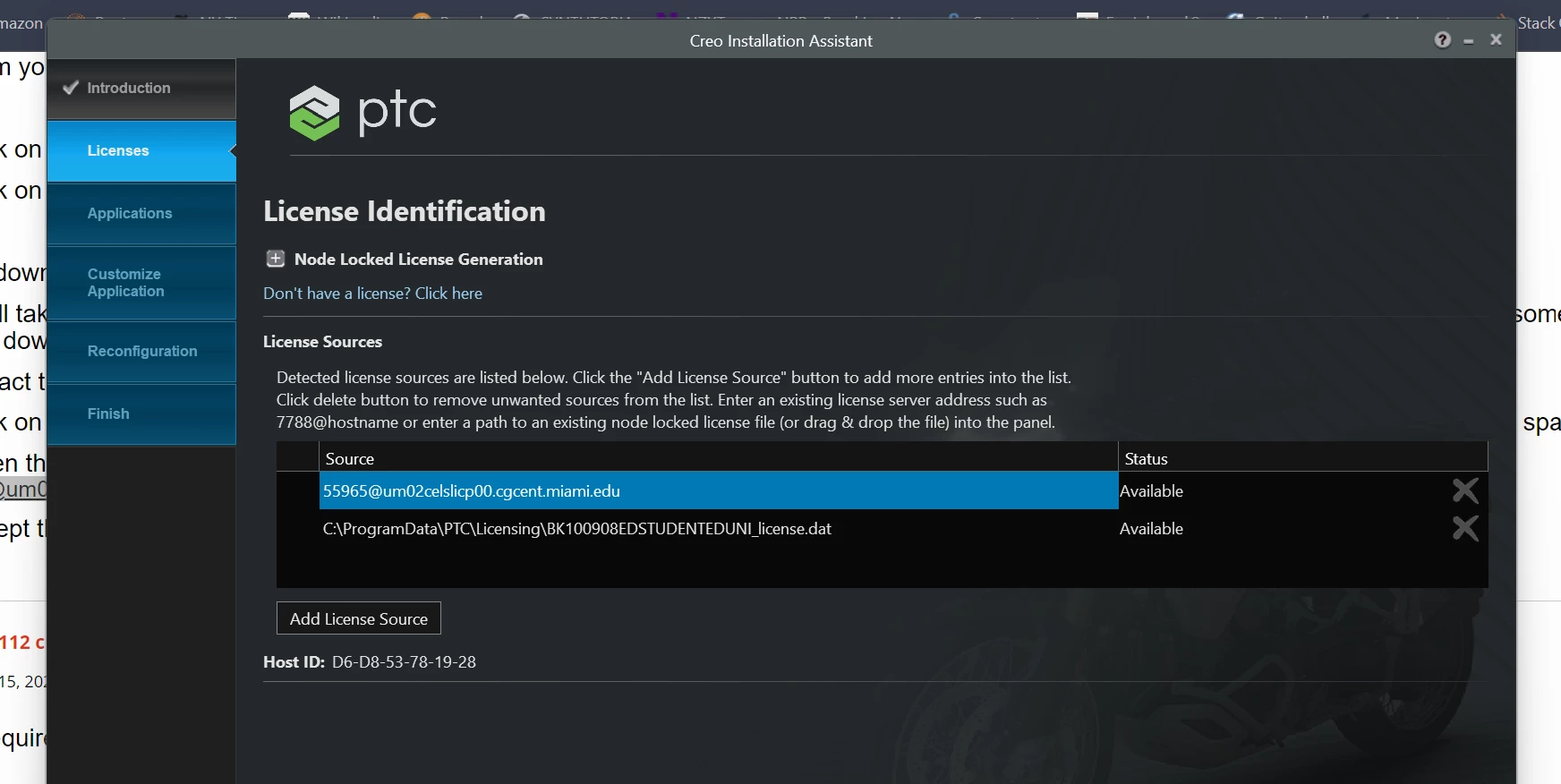Delete the BK100908EDSTUDENTEDUNI license.dat source
The height and width of the screenshot is (784, 1561).
tap(1465, 528)
